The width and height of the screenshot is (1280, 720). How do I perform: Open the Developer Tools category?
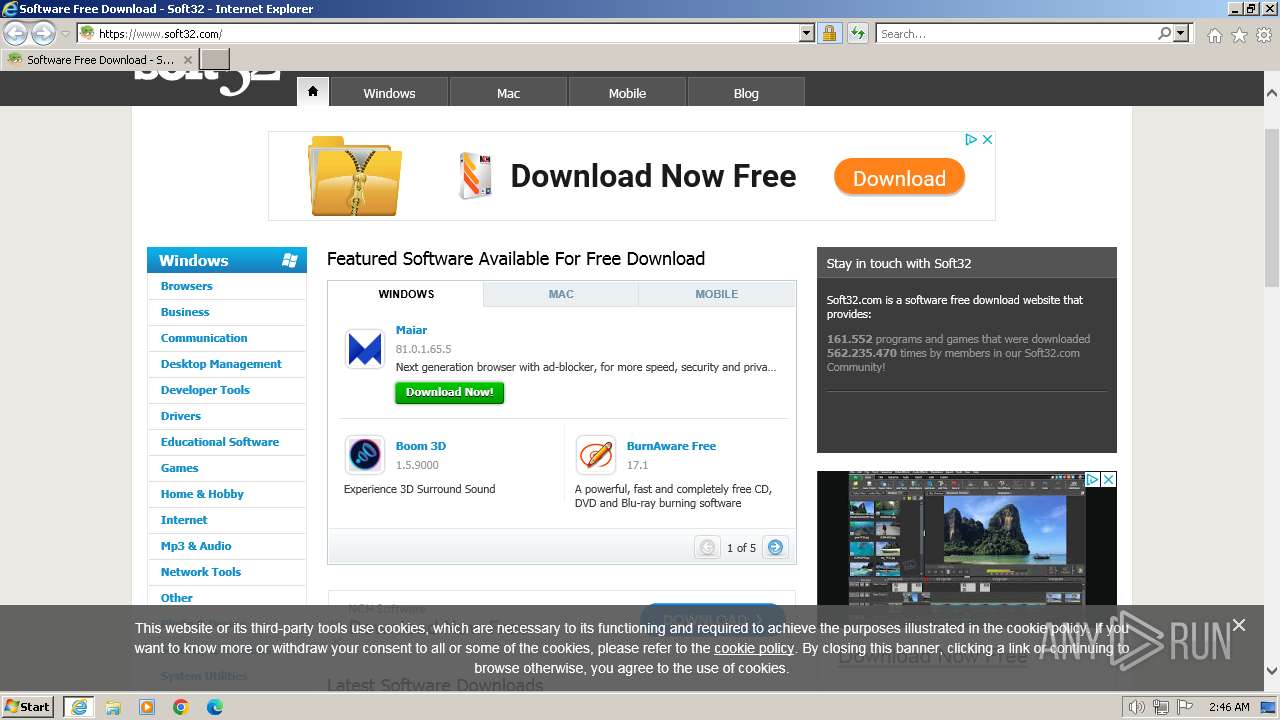(x=205, y=390)
